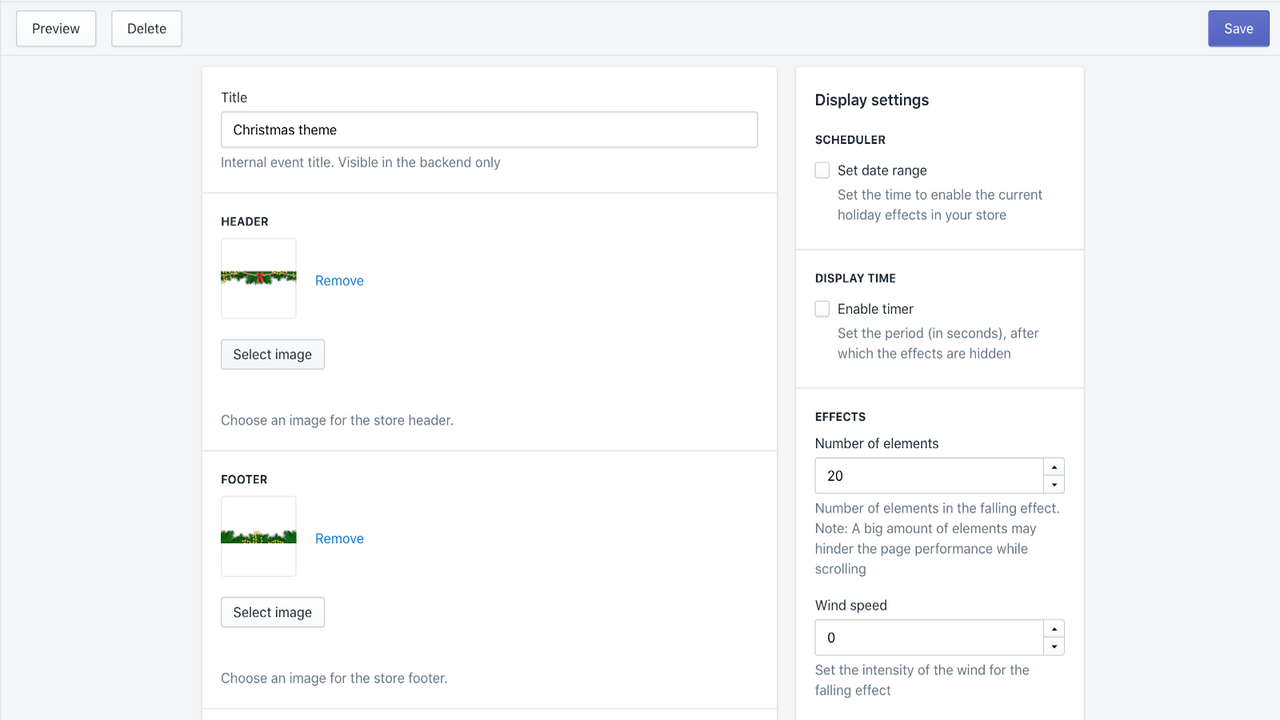Edit the Christmas theme title field

[x=489, y=129]
